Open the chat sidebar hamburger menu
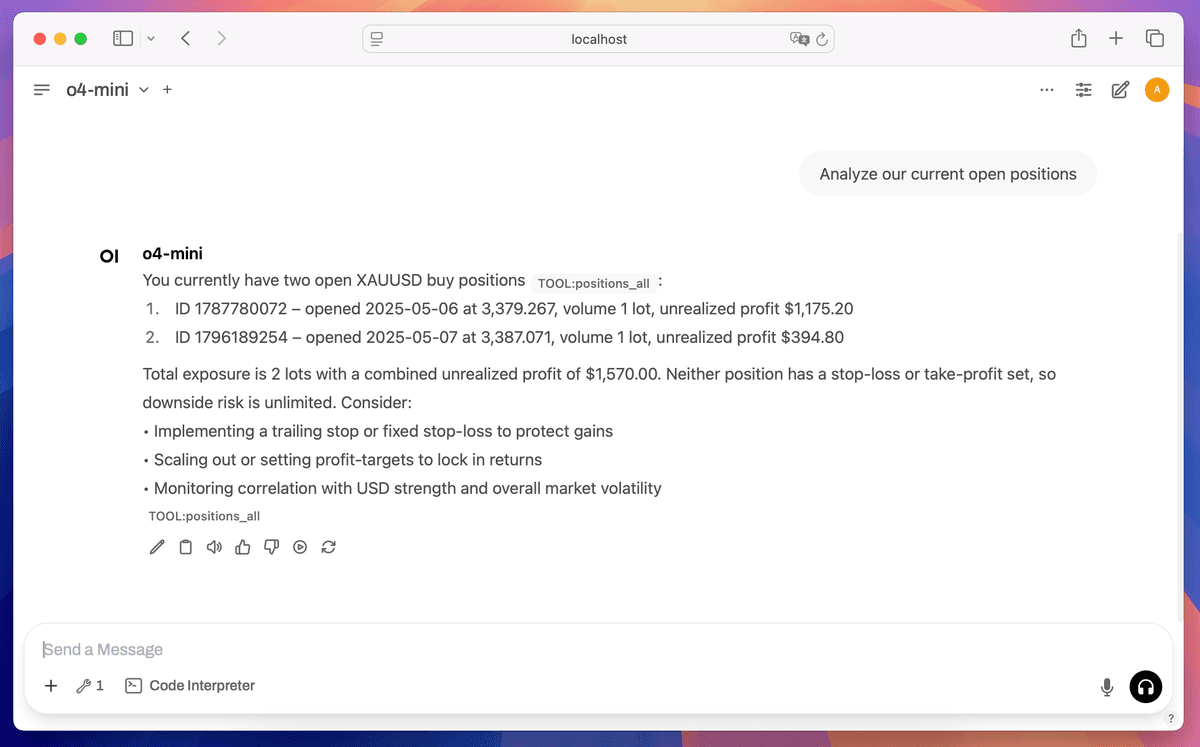1200x747 pixels. click(42, 90)
